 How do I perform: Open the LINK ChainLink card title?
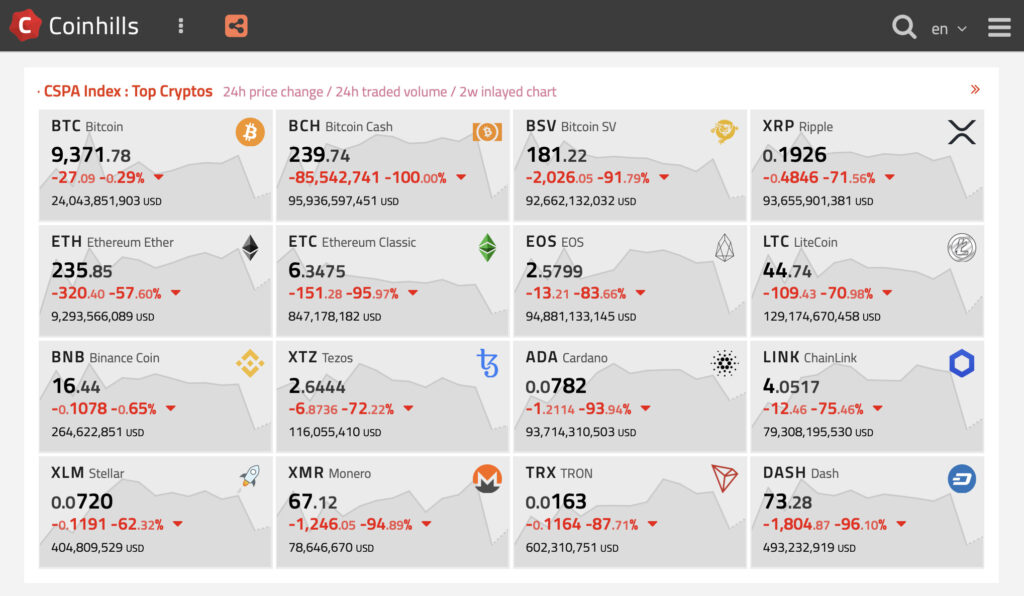[x=810, y=357]
